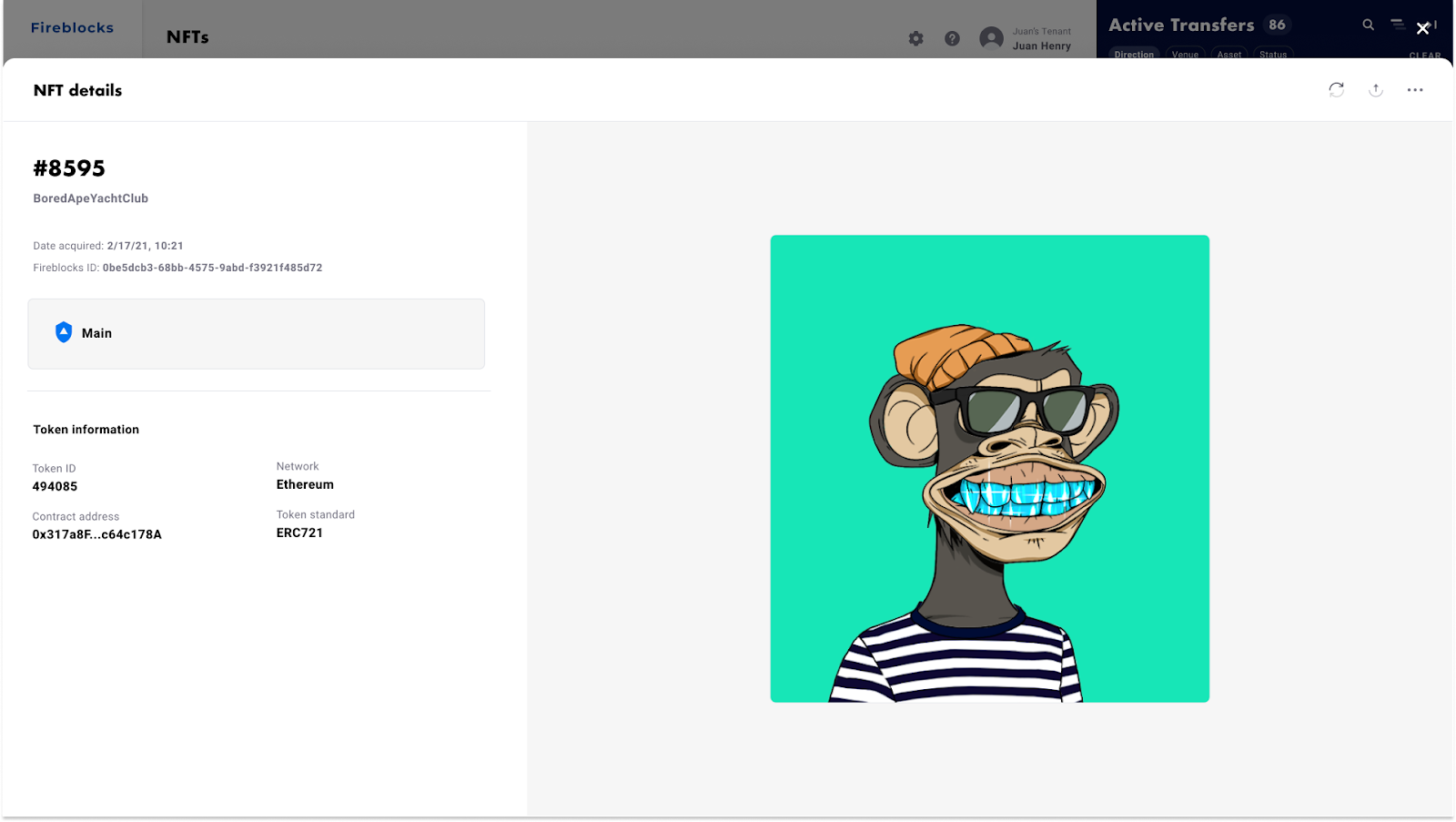Click the user avatar icon
The height and width of the screenshot is (822, 1456).
[991, 38]
